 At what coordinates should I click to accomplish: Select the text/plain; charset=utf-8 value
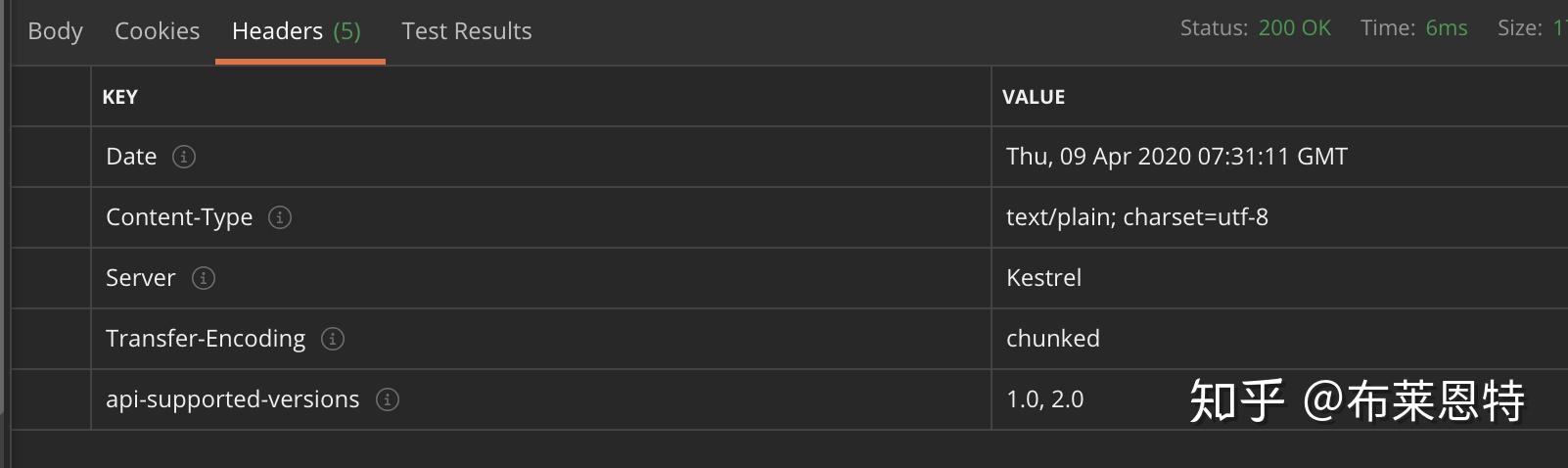coord(1136,217)
